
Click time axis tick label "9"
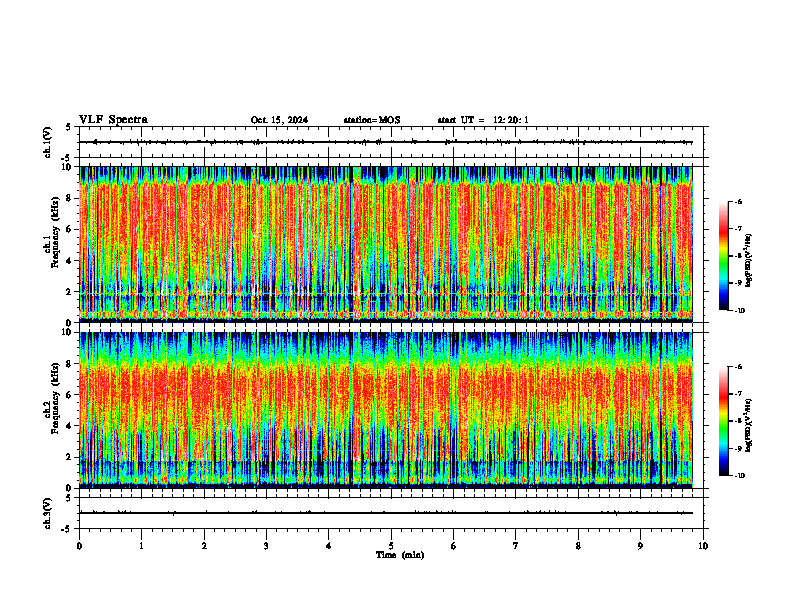(x=640, y=546)
